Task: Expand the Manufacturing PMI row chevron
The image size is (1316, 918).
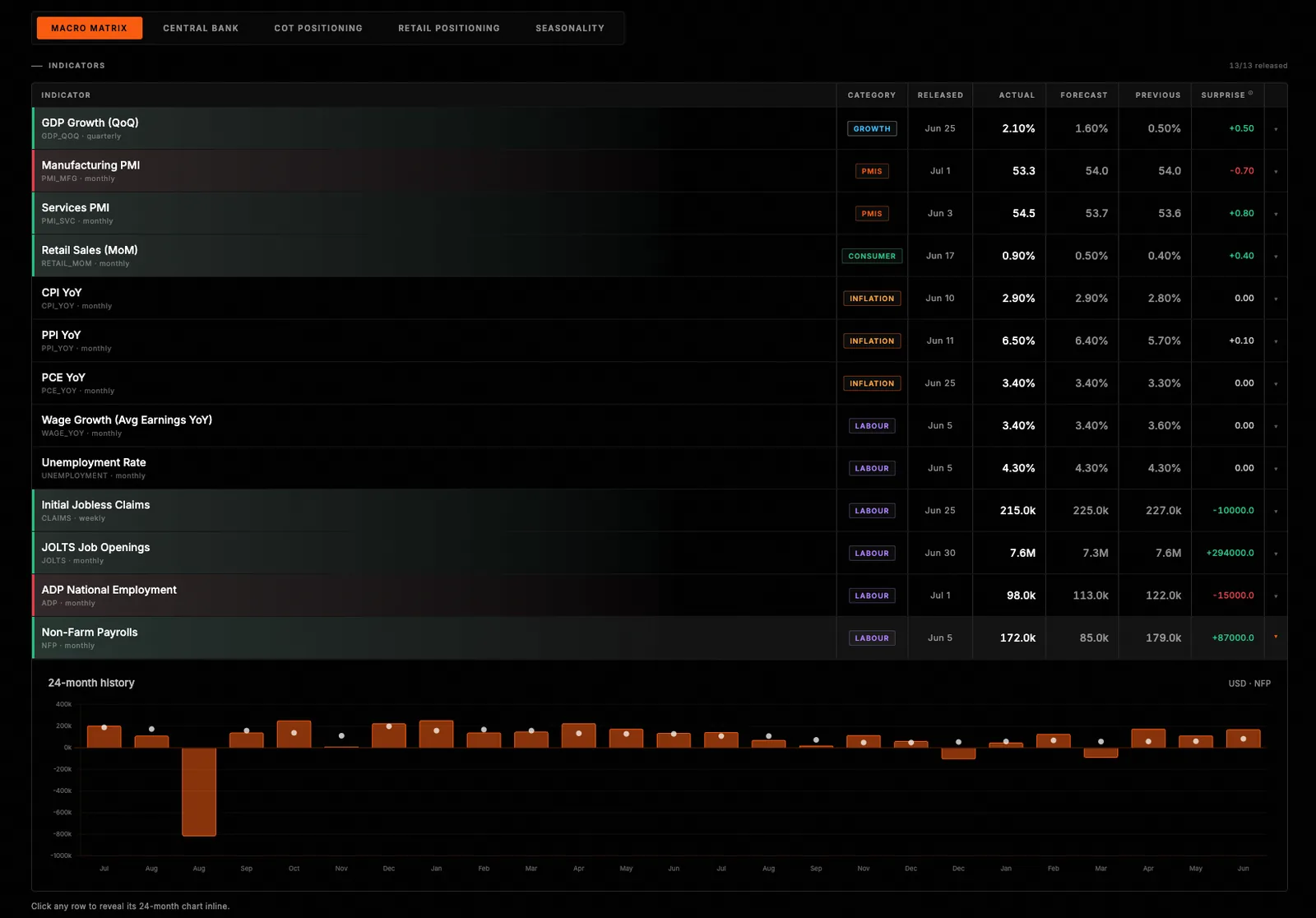Action: 1276,172
